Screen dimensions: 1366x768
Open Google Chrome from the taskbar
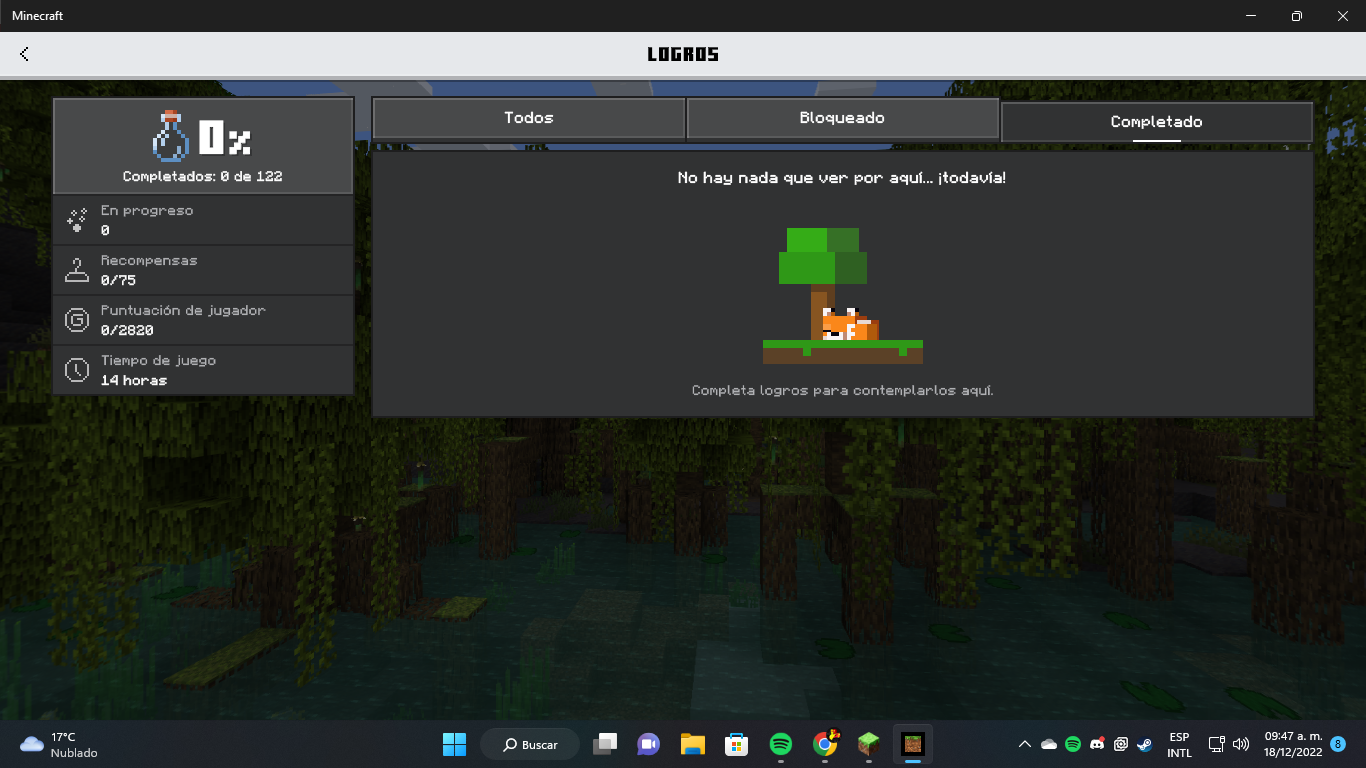point(825,744)
